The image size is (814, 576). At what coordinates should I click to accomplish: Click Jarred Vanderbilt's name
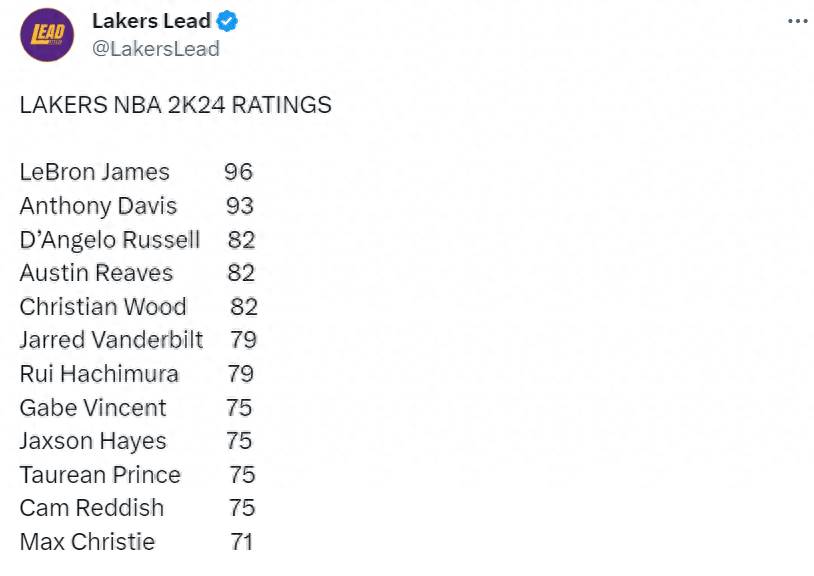point(111,340)
